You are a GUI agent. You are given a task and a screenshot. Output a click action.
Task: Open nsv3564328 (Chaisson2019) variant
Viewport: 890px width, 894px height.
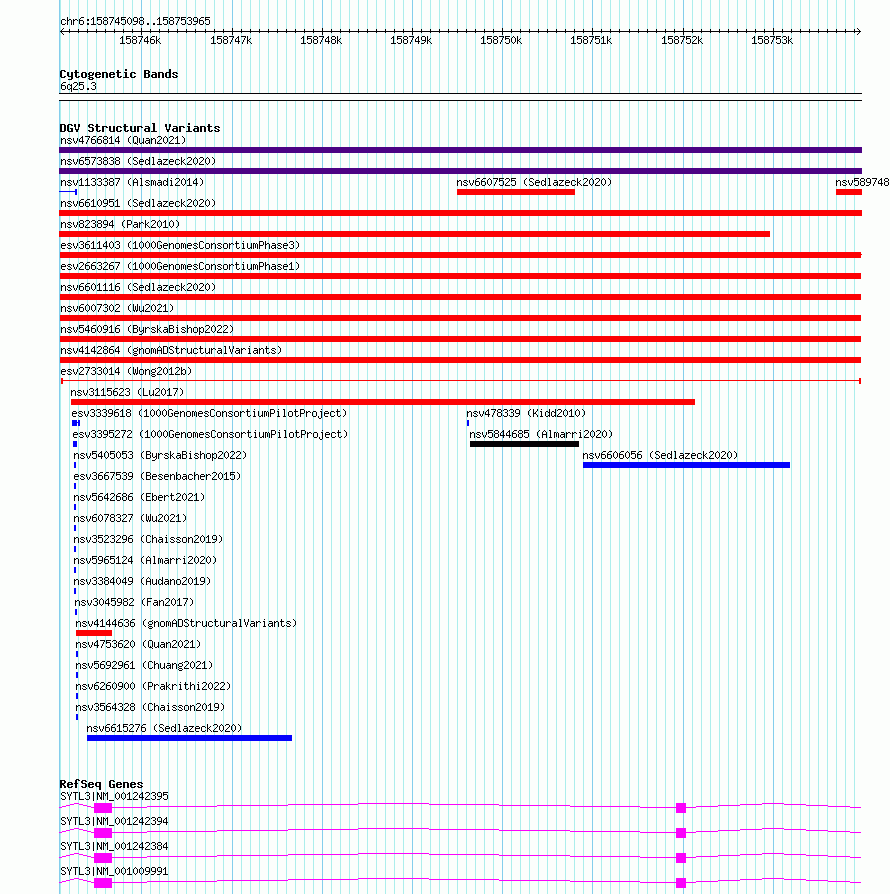click(151, 708)
